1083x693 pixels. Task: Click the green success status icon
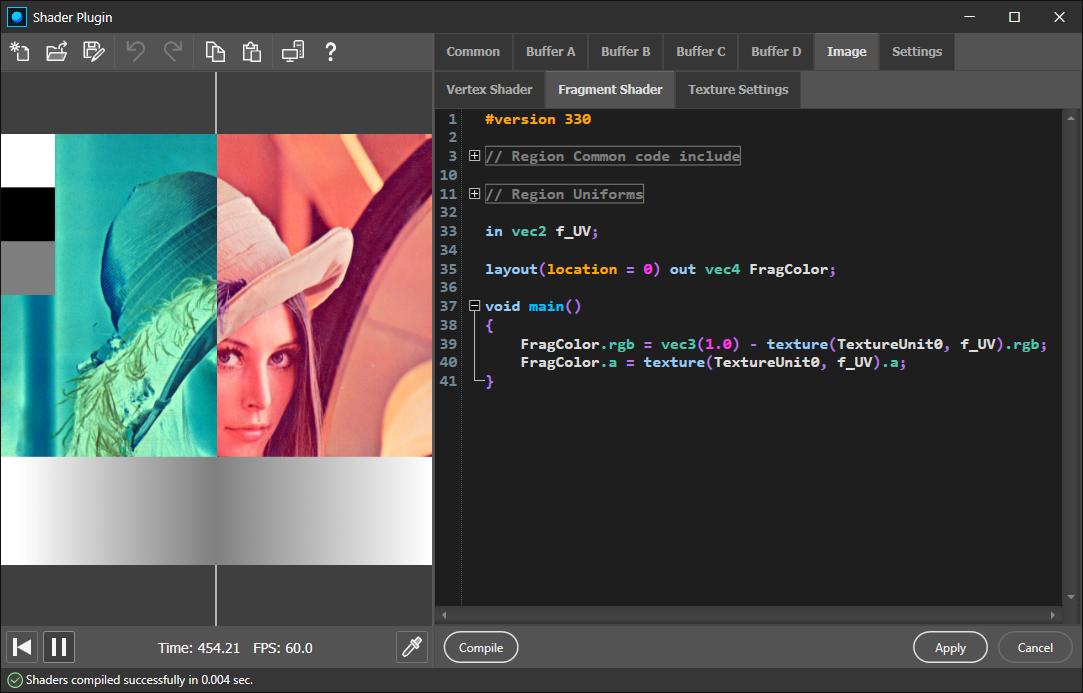coord(15,681)
